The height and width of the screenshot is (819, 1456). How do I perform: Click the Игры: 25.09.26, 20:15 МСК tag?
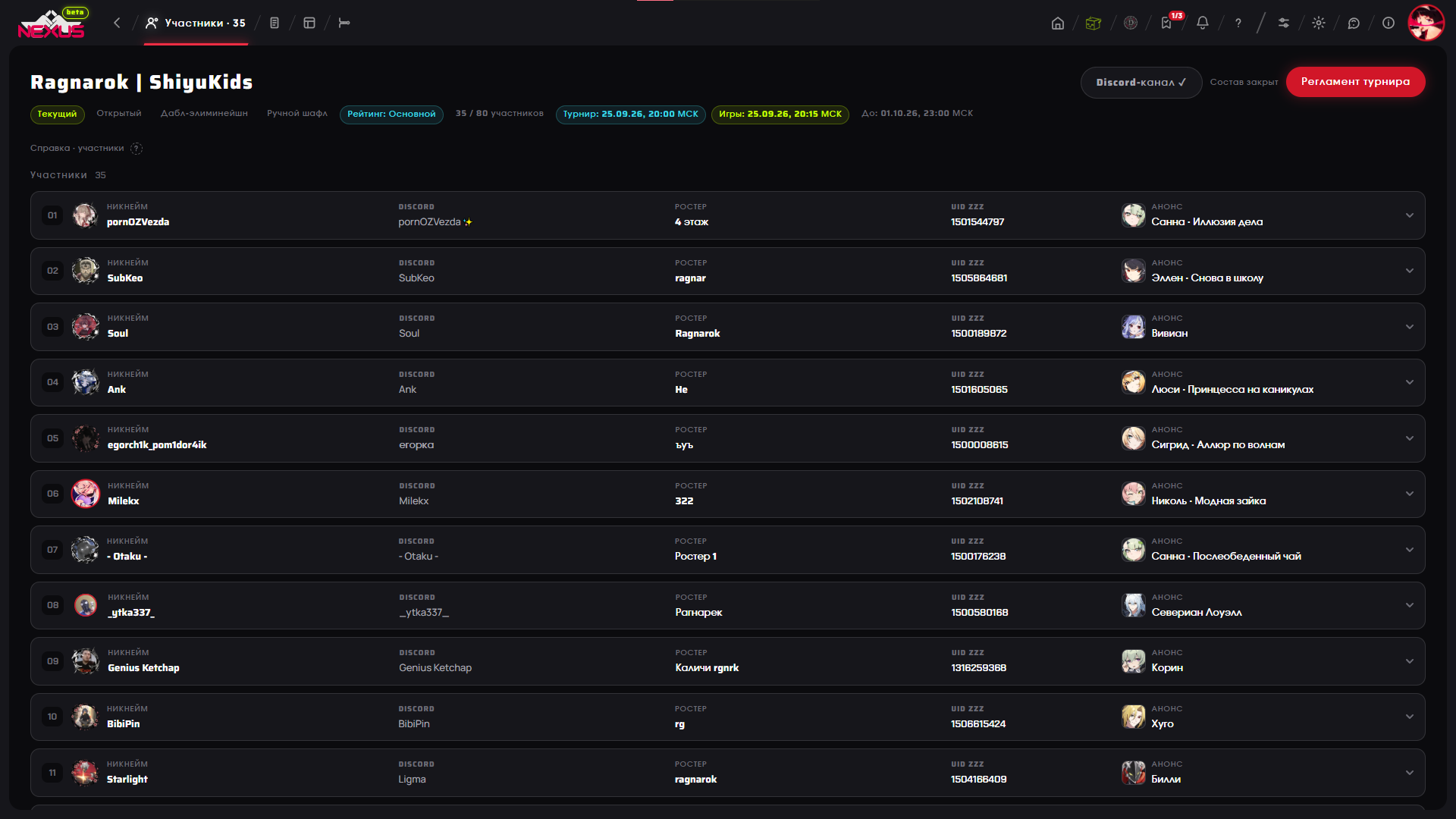[780, 114]
